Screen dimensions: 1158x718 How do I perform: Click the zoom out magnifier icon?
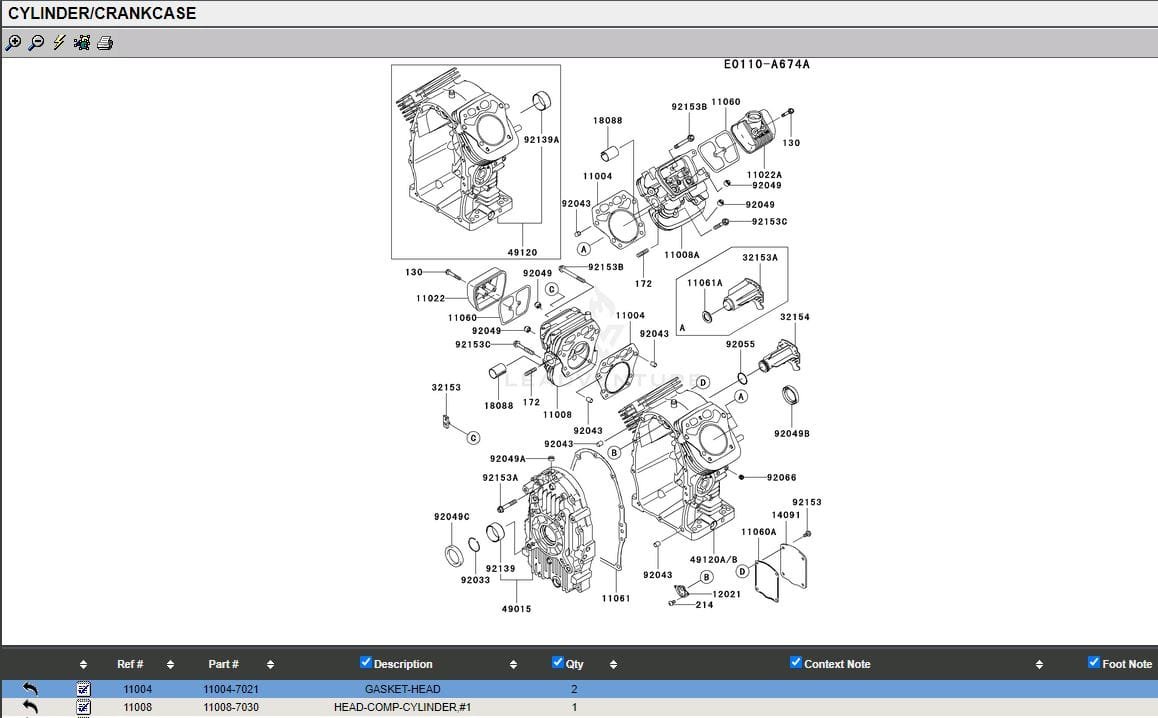[36, 43]
